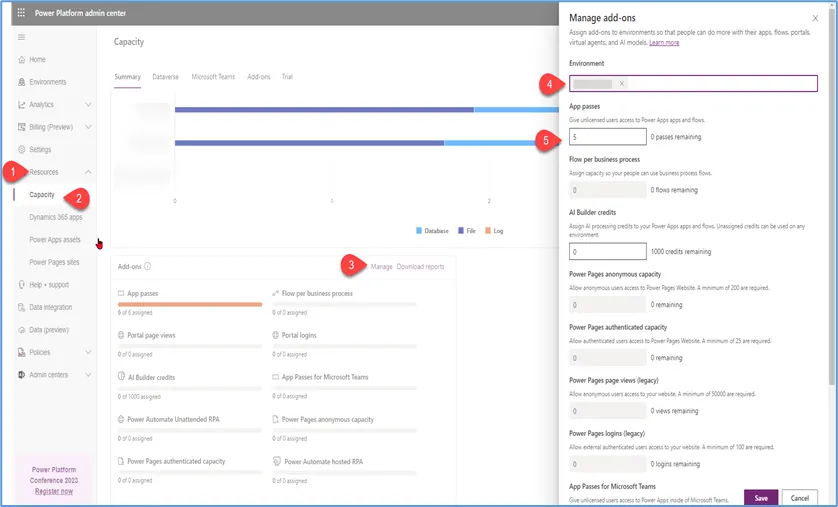The width and height of the screenshot is (838, 507).
Task: Click "0 of 1000 assigned" text
Action: coord(139,396)
